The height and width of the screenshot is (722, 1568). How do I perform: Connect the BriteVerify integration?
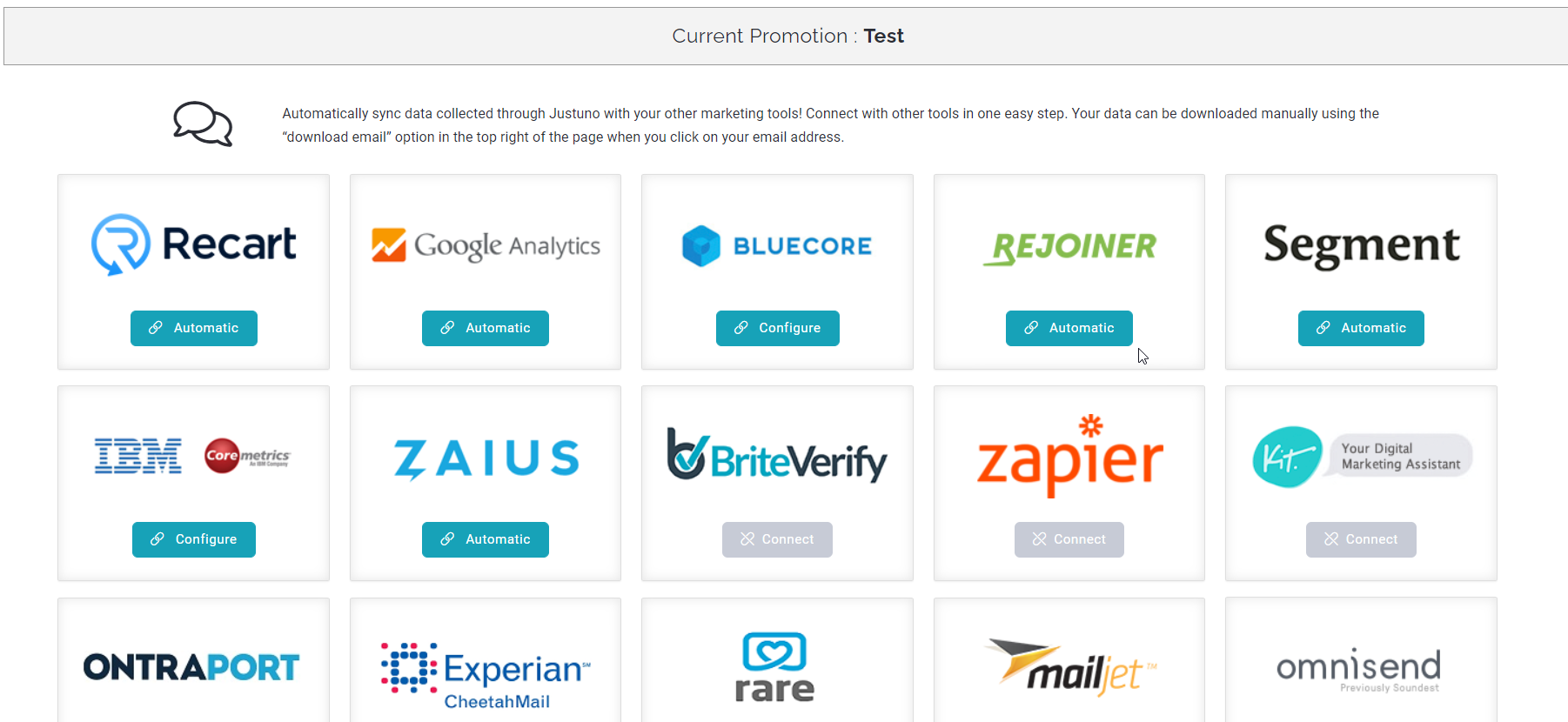click(x=777, y=539)
